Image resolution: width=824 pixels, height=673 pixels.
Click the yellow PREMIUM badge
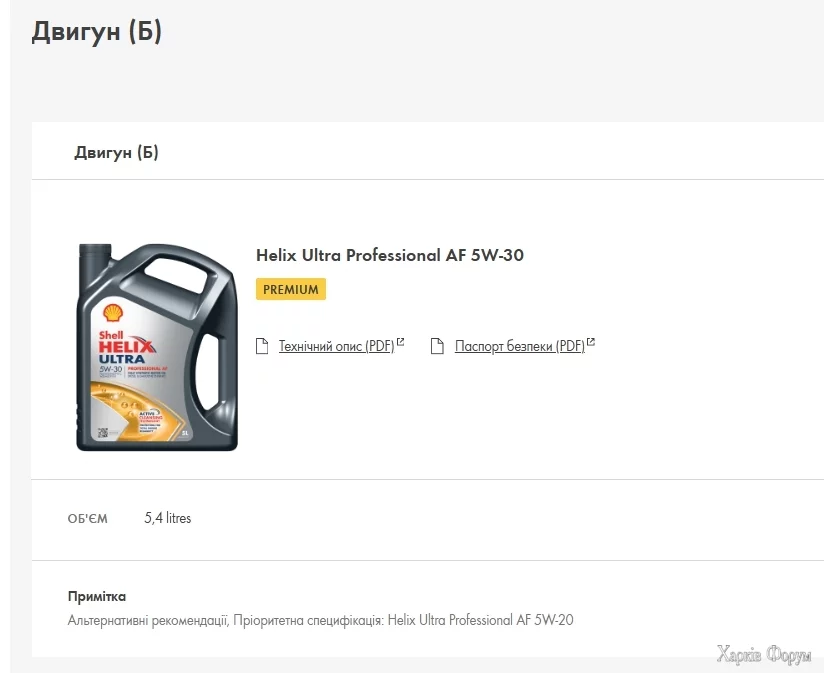[291, 290]
